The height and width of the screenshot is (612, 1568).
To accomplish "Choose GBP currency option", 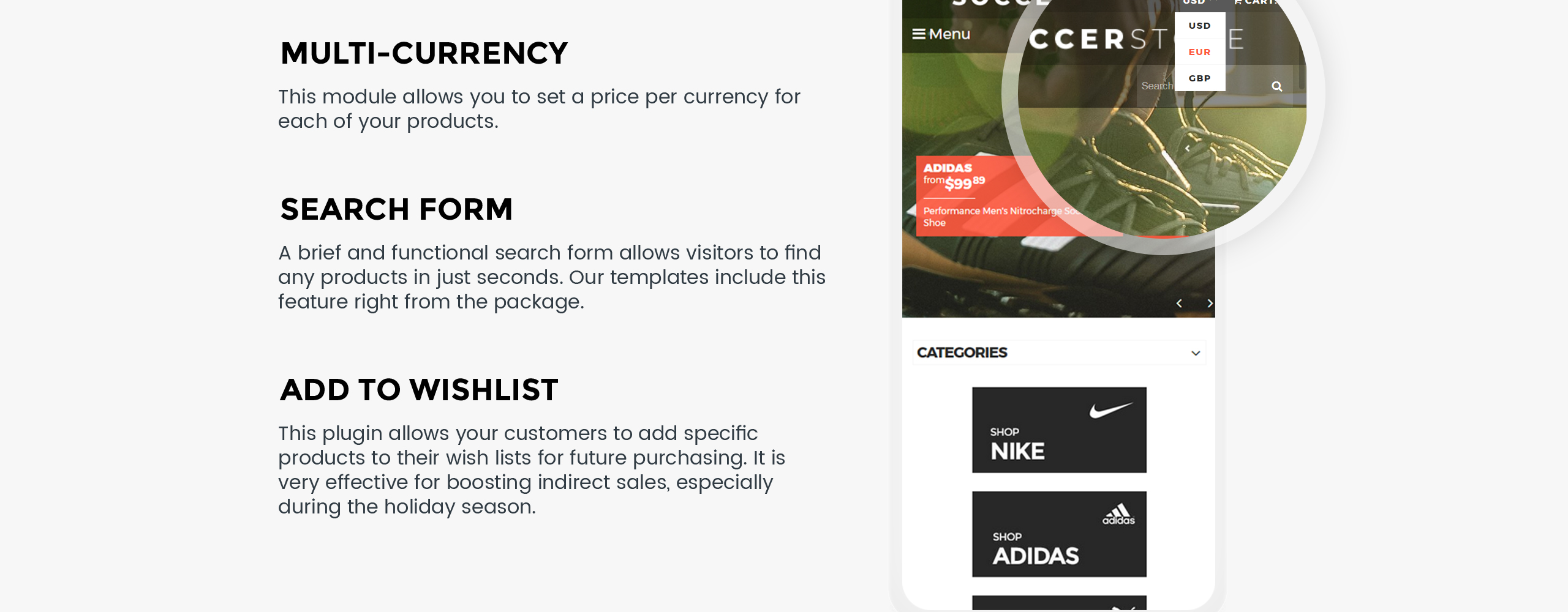I will click(x=1200, y=78).
